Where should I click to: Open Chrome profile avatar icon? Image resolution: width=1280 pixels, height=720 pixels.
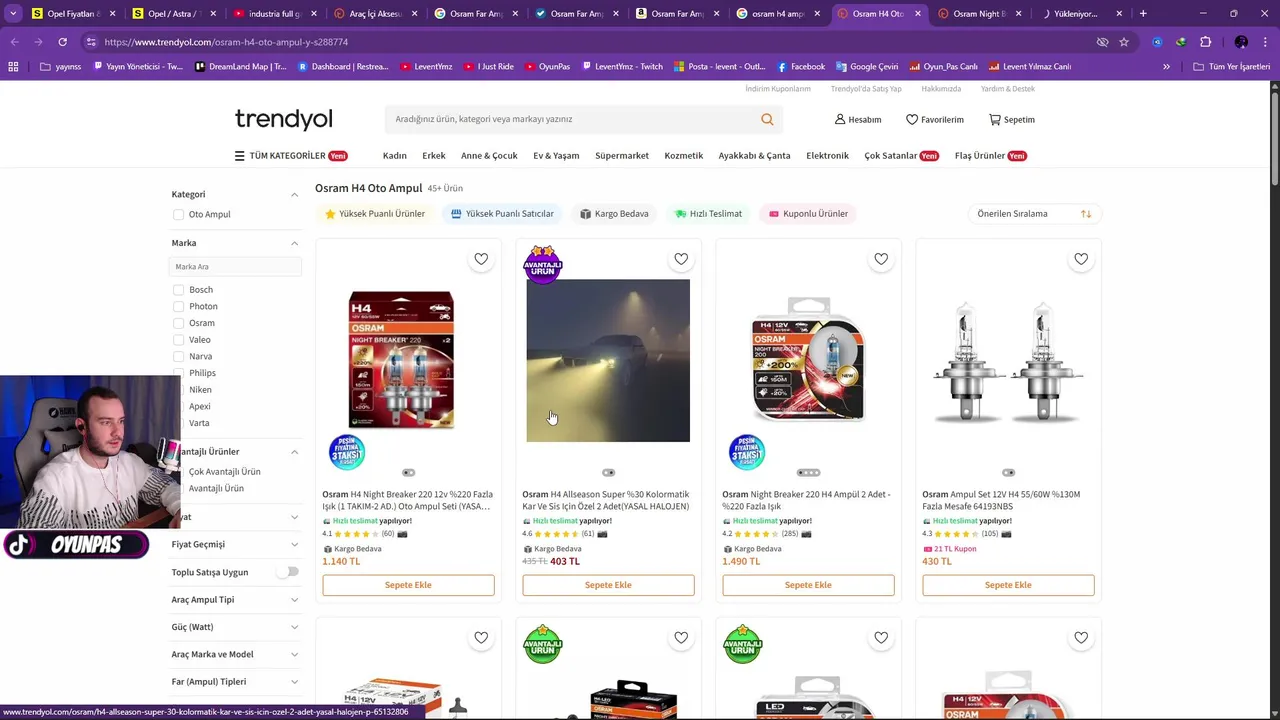point(1241,42)
